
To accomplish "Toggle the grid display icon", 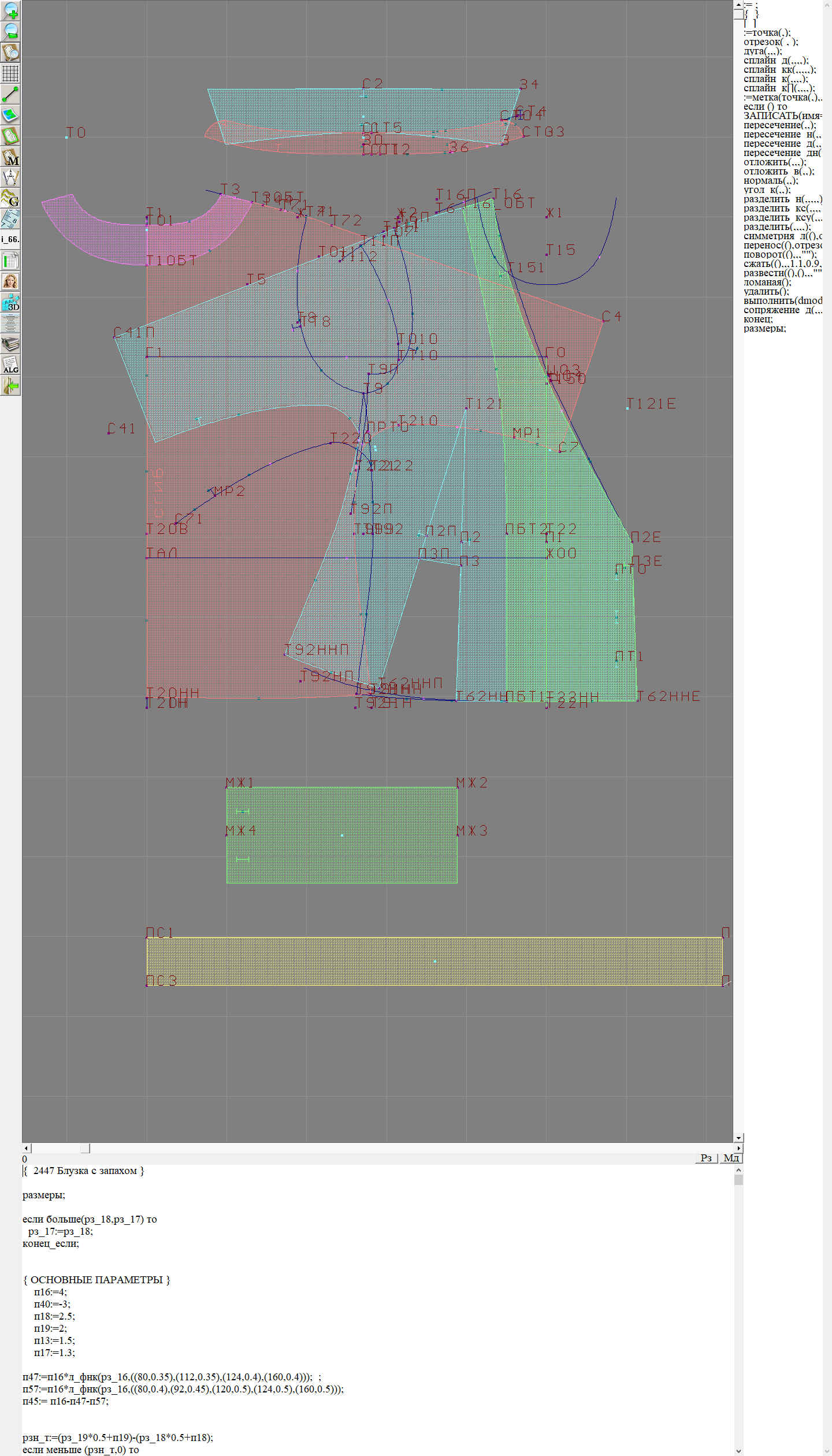I will 10,73.
